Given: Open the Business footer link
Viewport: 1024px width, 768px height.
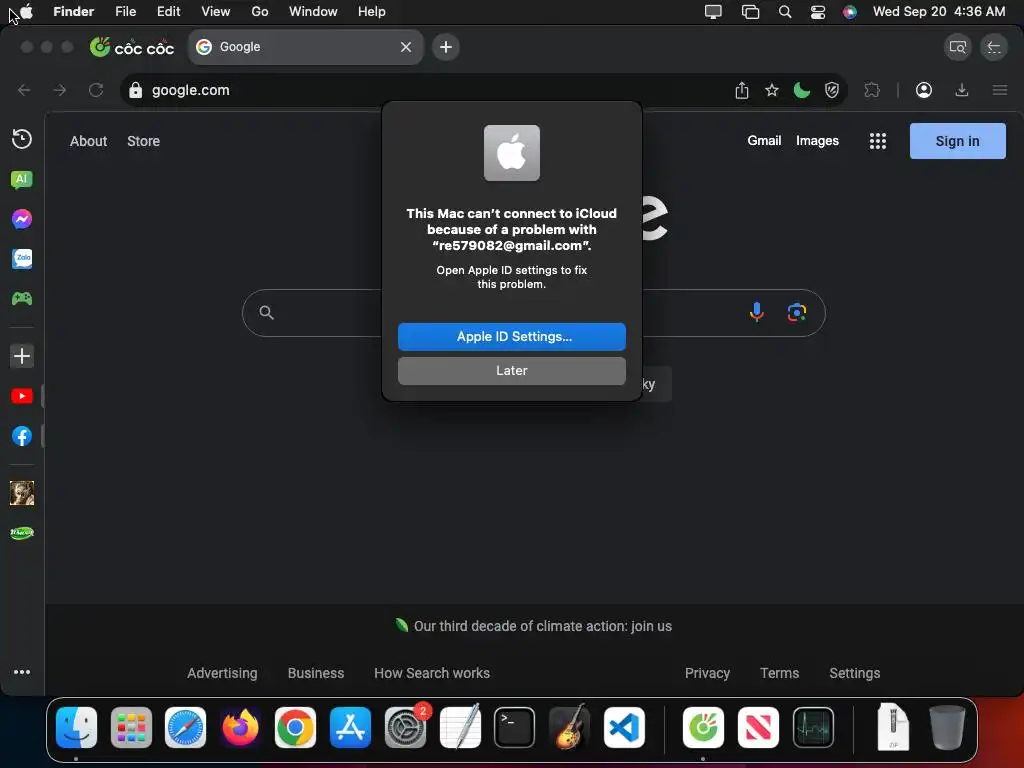Looking at the screenshot, I should (x=315, y=673).
